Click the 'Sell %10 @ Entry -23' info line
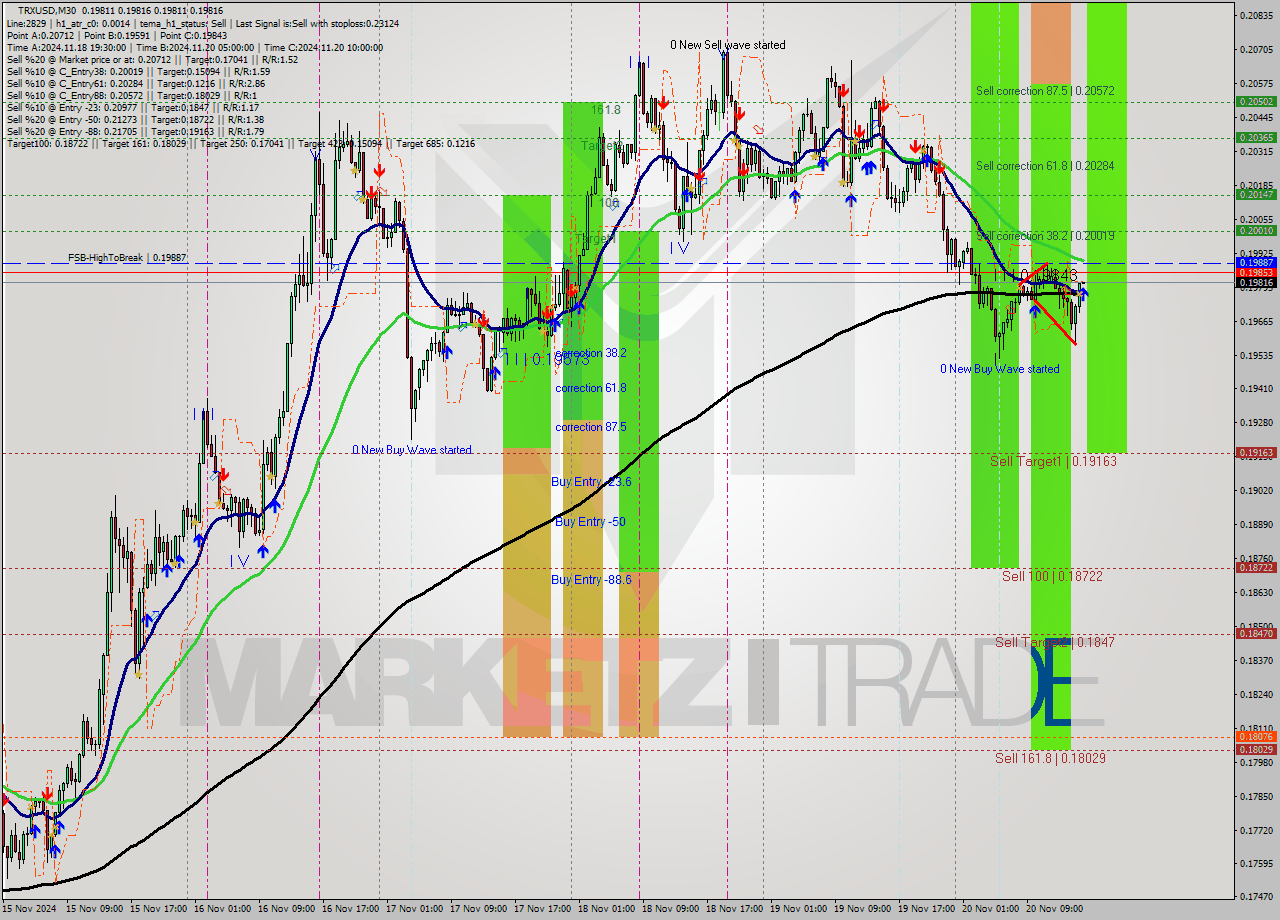Image resolution: width=1280 pixels, height=920 pixels. [133, 108]
